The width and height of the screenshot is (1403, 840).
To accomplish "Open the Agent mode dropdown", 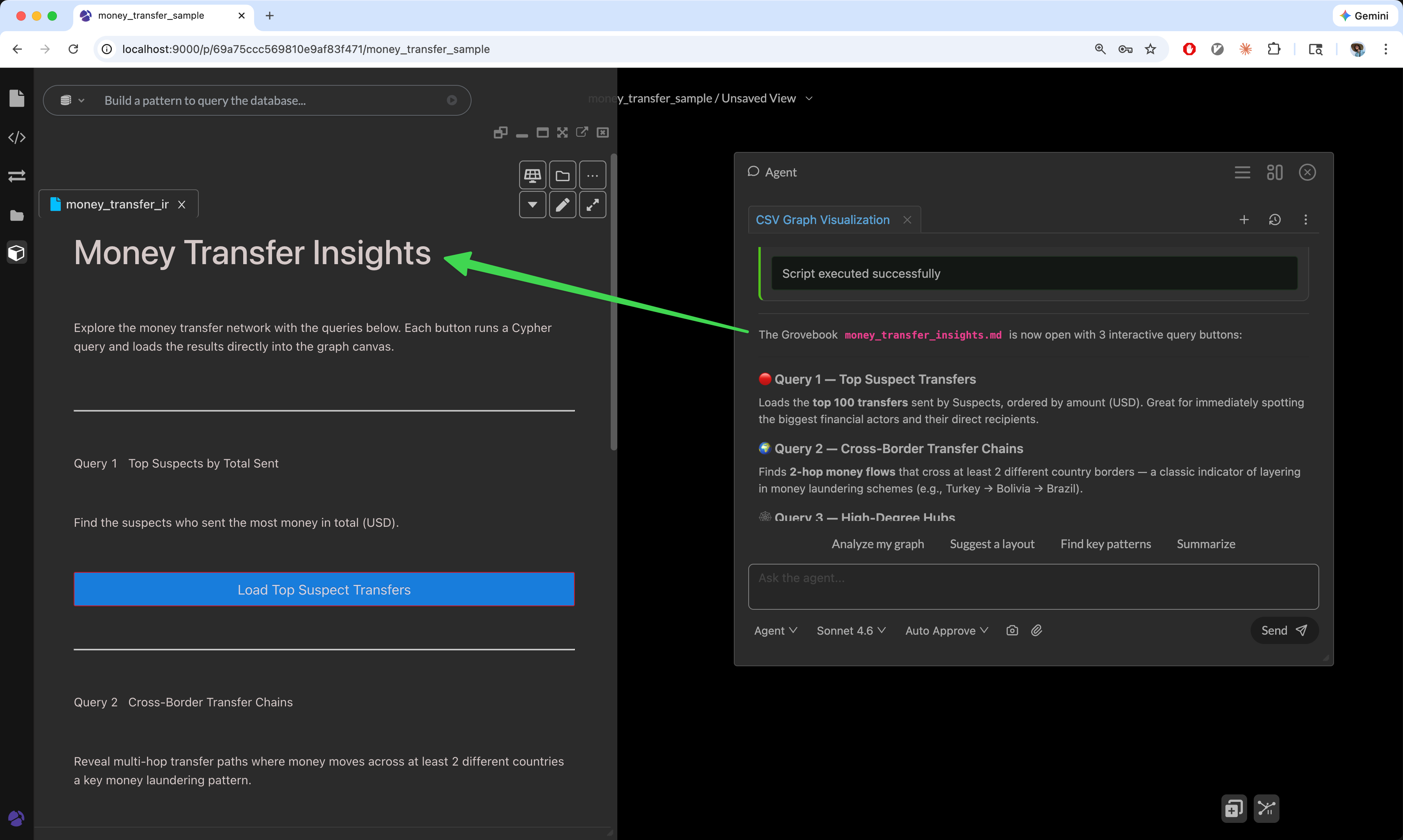I will [x=775, y=630].
